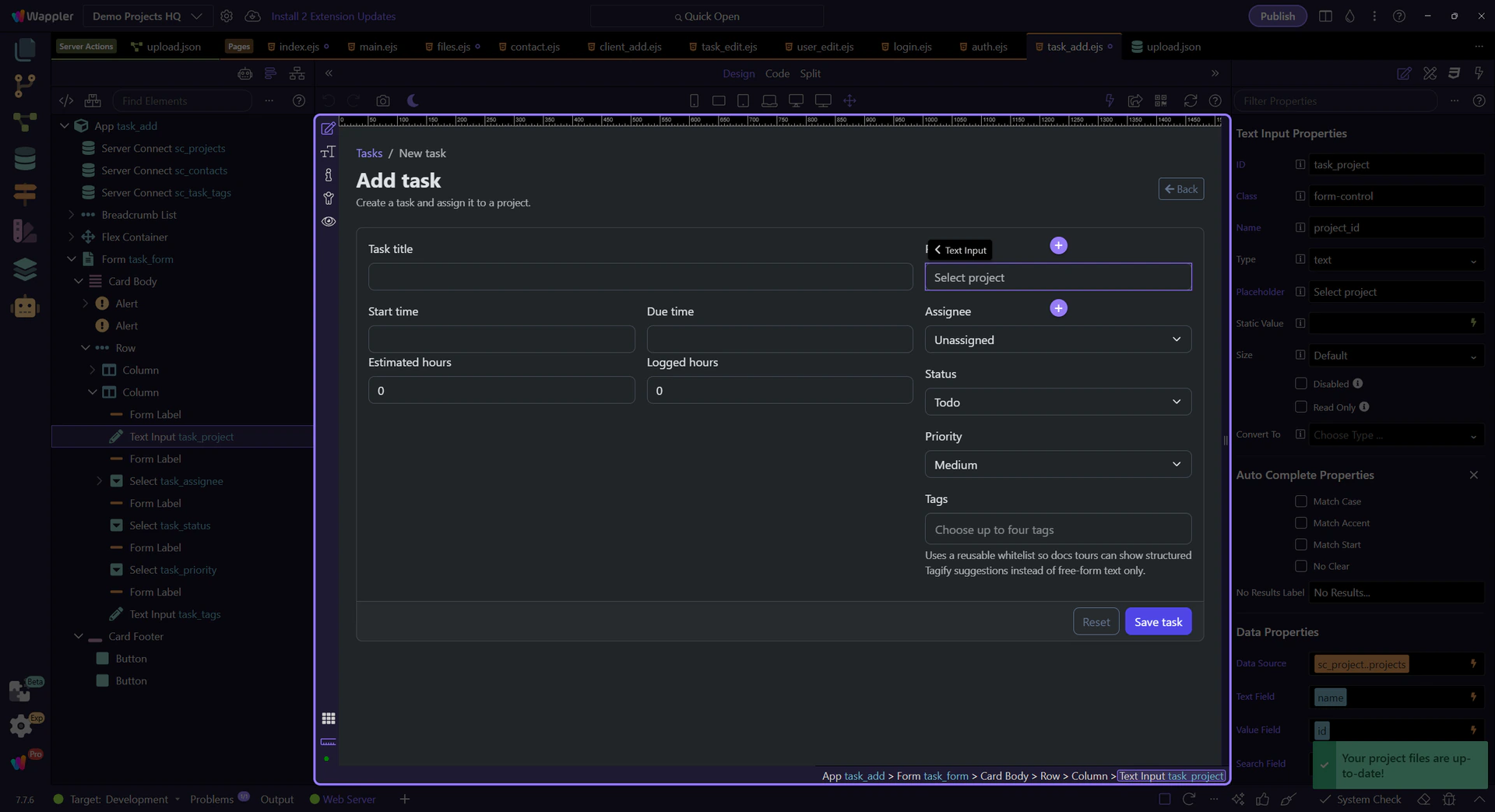Open the Type dropdown in properties

(x=1395, y=260)
